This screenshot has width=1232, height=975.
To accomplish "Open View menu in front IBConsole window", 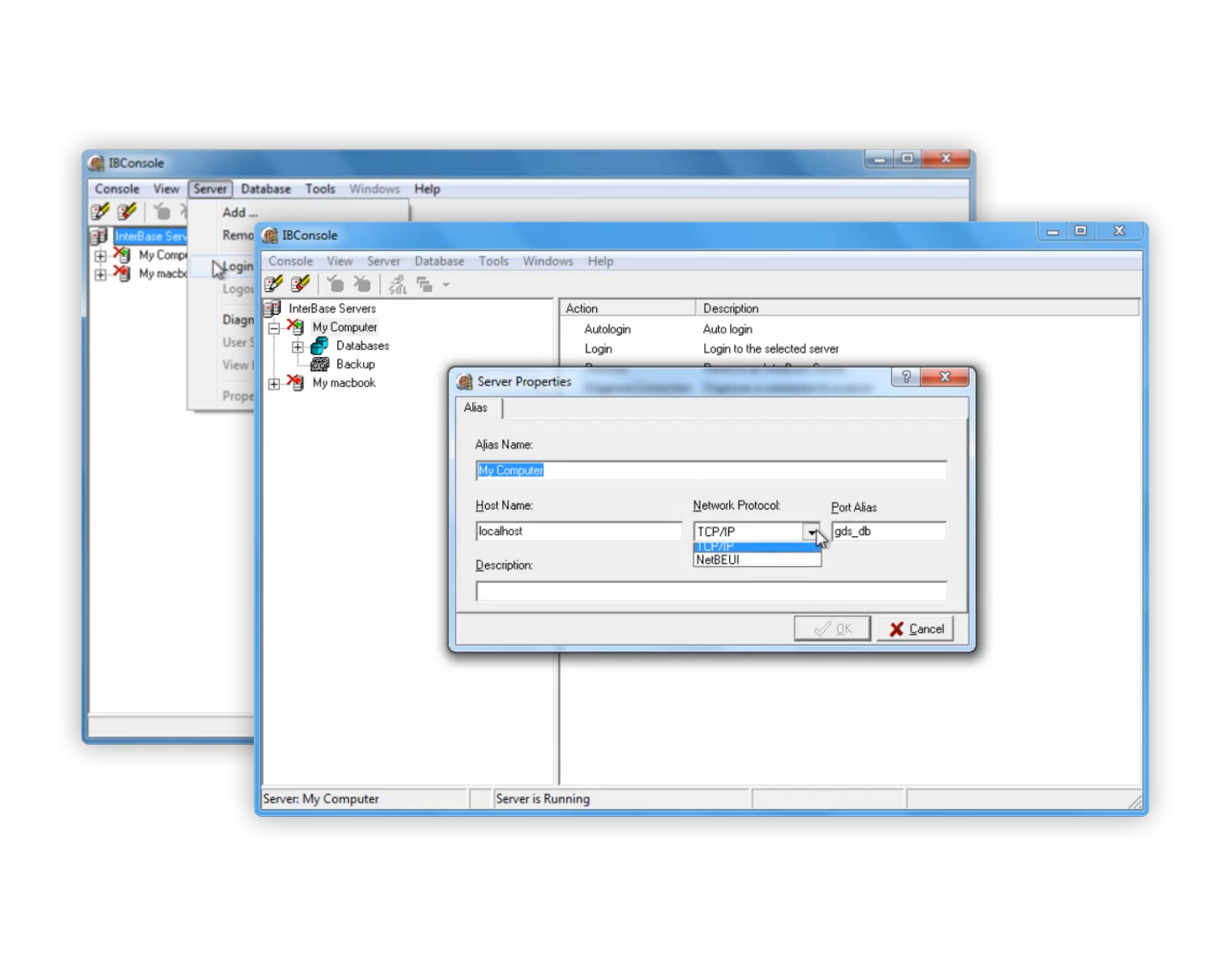I will pos(340,261).
